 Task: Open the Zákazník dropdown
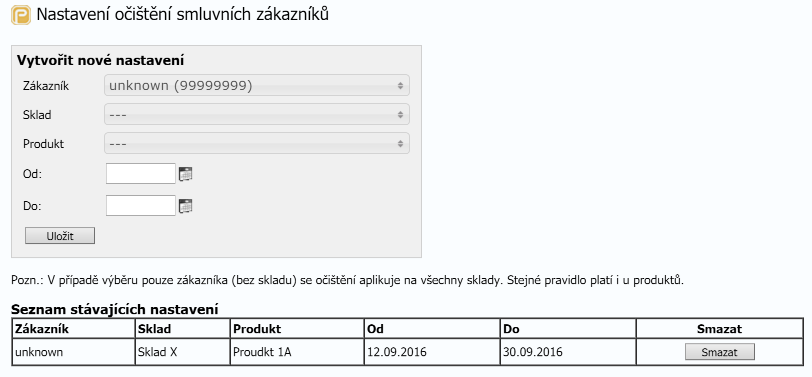[x=257, y=85]
